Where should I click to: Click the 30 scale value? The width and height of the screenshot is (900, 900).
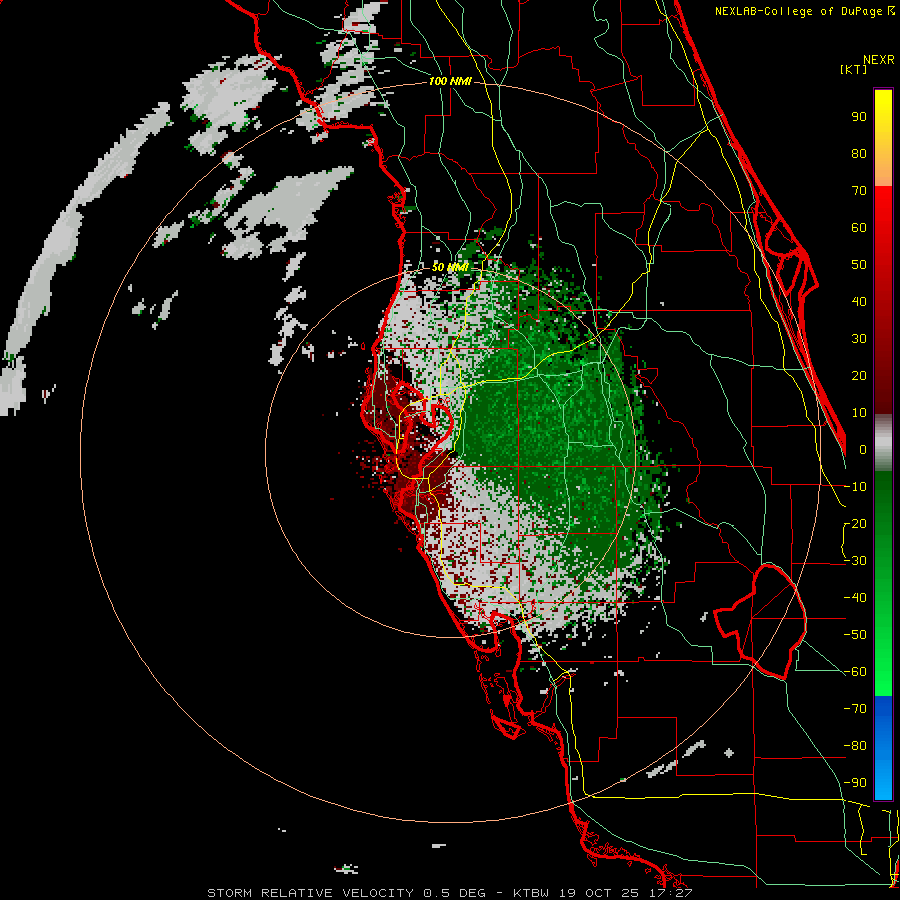(859, 339)
